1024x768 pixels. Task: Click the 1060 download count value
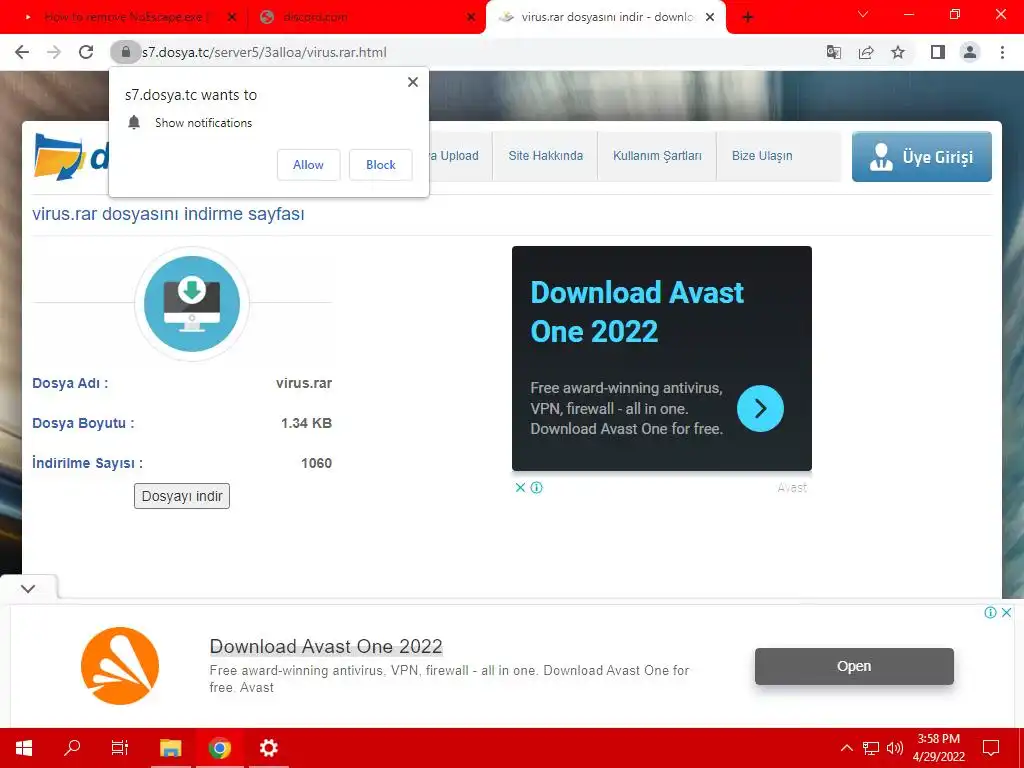pyautogui.click(x=316, y=463)
